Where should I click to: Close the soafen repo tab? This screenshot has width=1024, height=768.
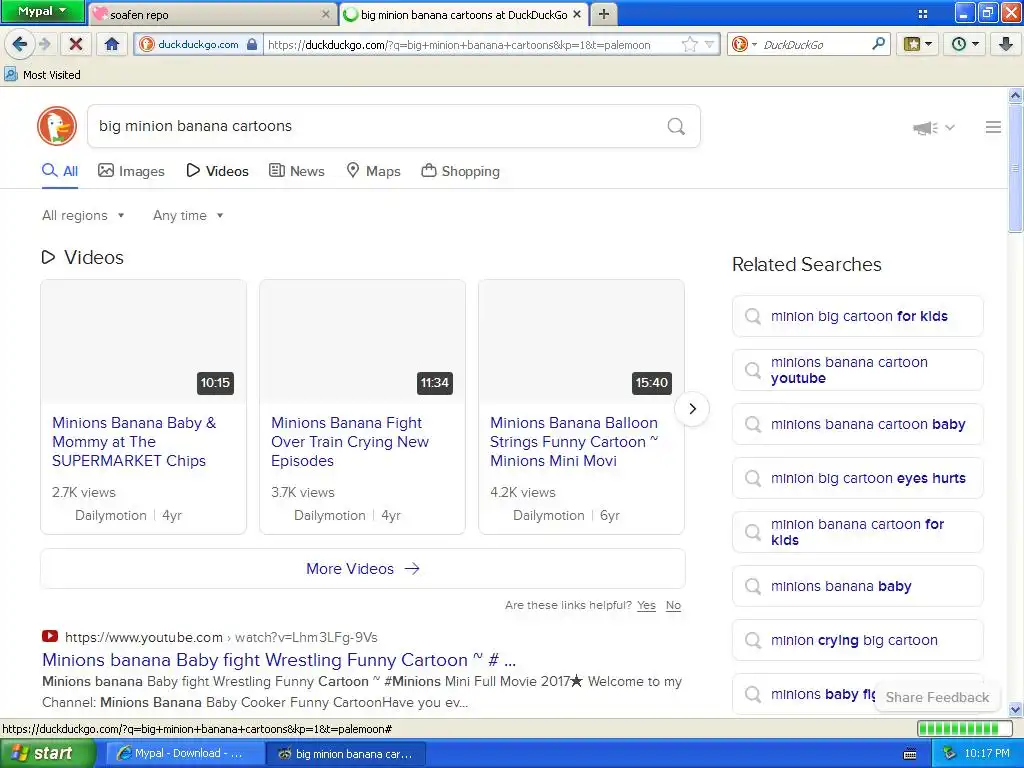pos(326,14)
